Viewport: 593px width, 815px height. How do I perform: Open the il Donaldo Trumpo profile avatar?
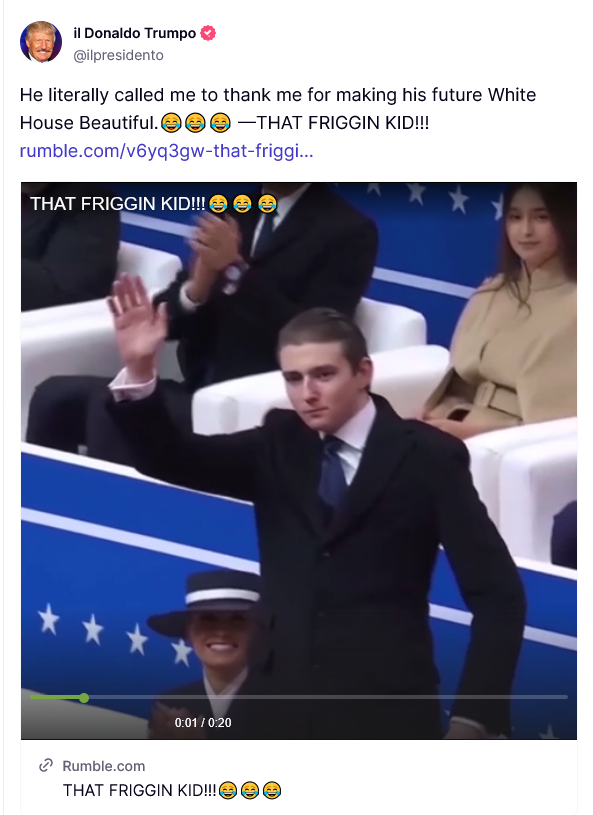click(41, 42)
